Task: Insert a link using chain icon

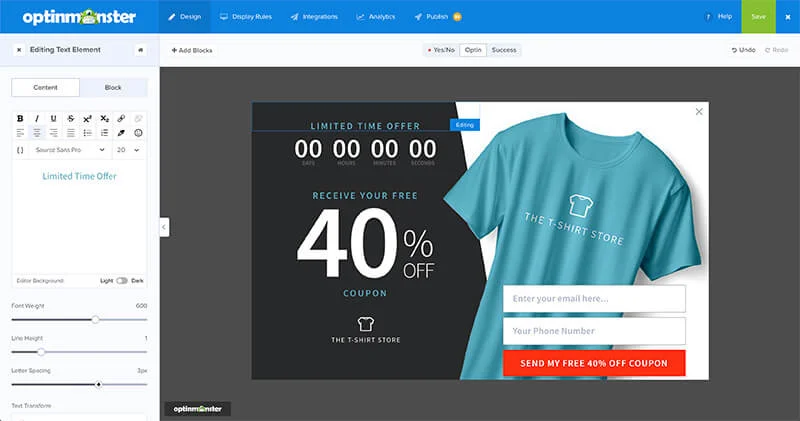Action: pos(121,118)
